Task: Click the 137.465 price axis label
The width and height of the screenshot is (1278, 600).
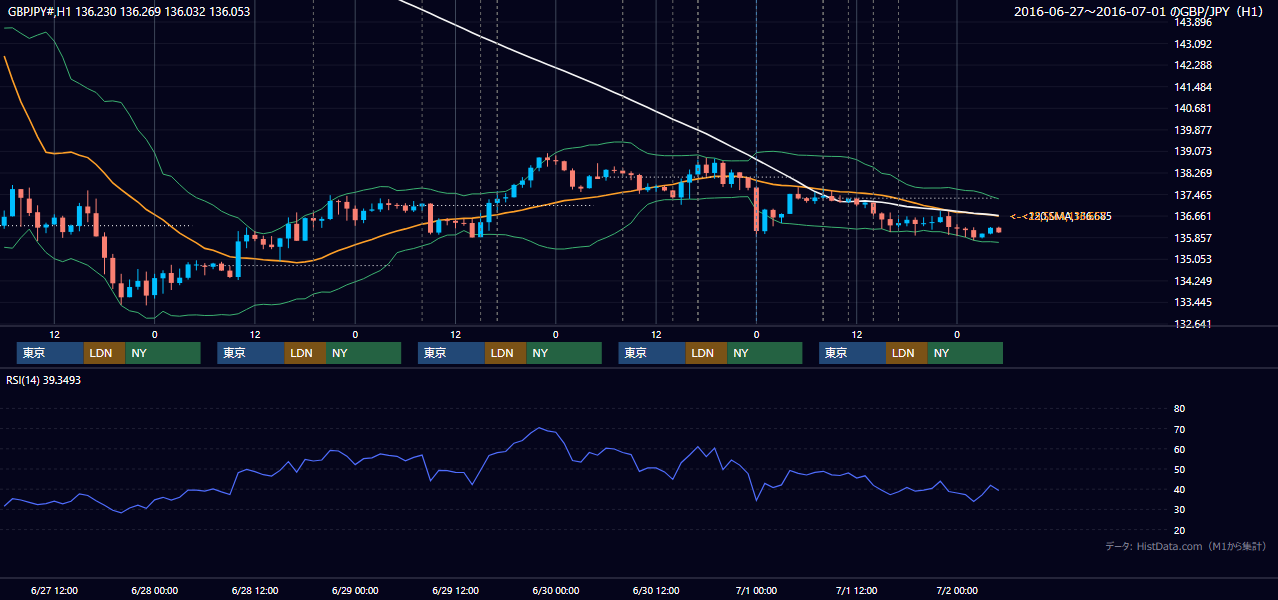Action: 1194,195
